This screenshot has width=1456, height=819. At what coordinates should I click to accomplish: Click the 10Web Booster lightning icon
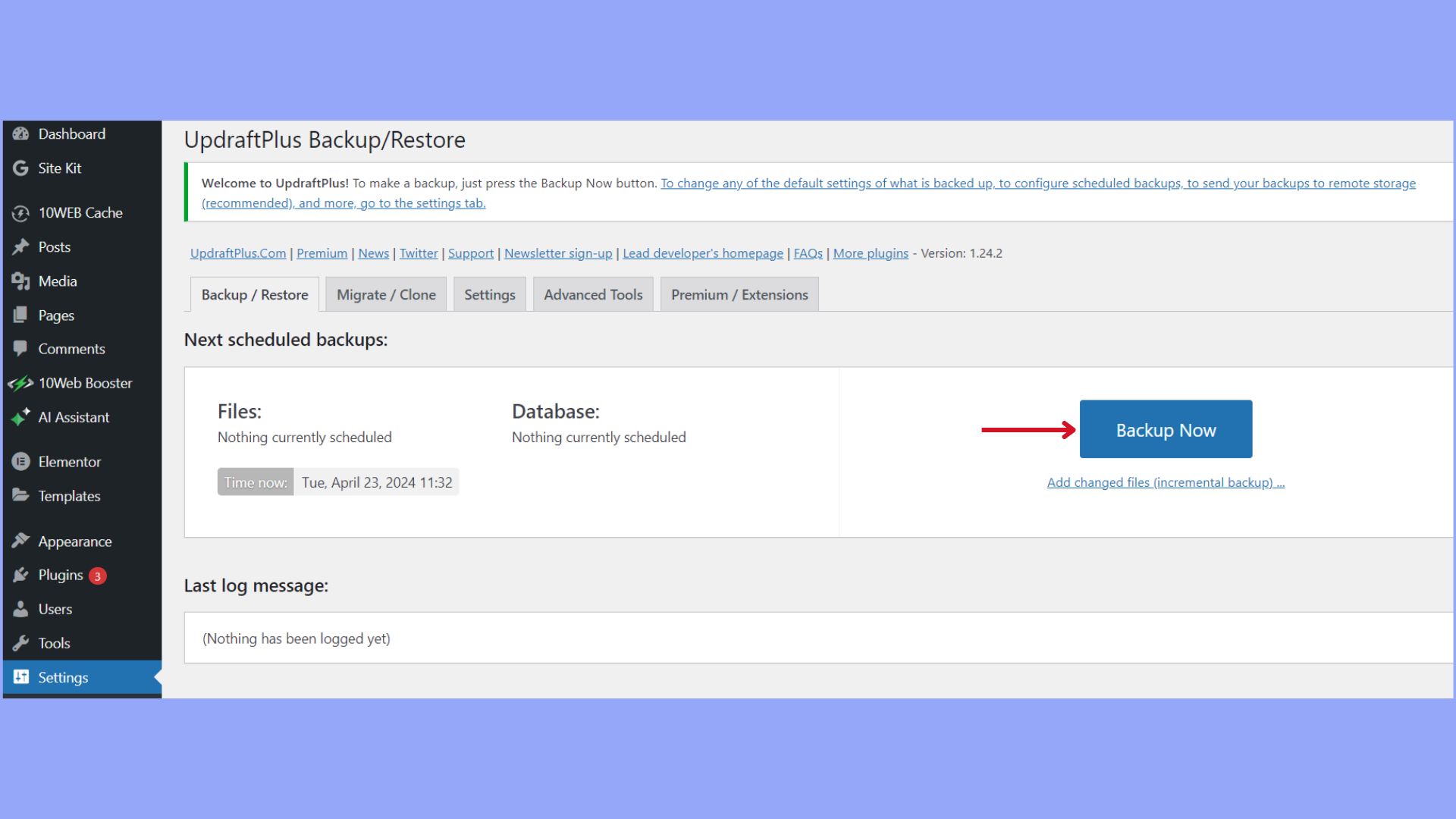[21, 383]
